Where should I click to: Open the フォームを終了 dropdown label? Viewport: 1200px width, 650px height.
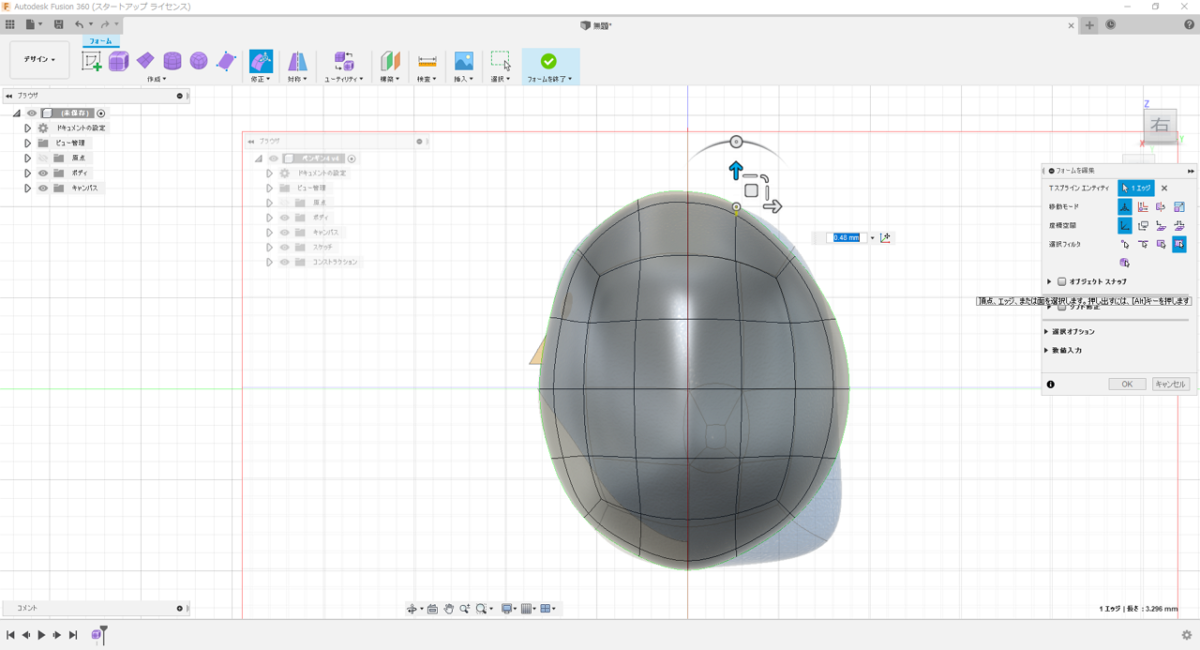pyautogui.click(x=550, y=78)
